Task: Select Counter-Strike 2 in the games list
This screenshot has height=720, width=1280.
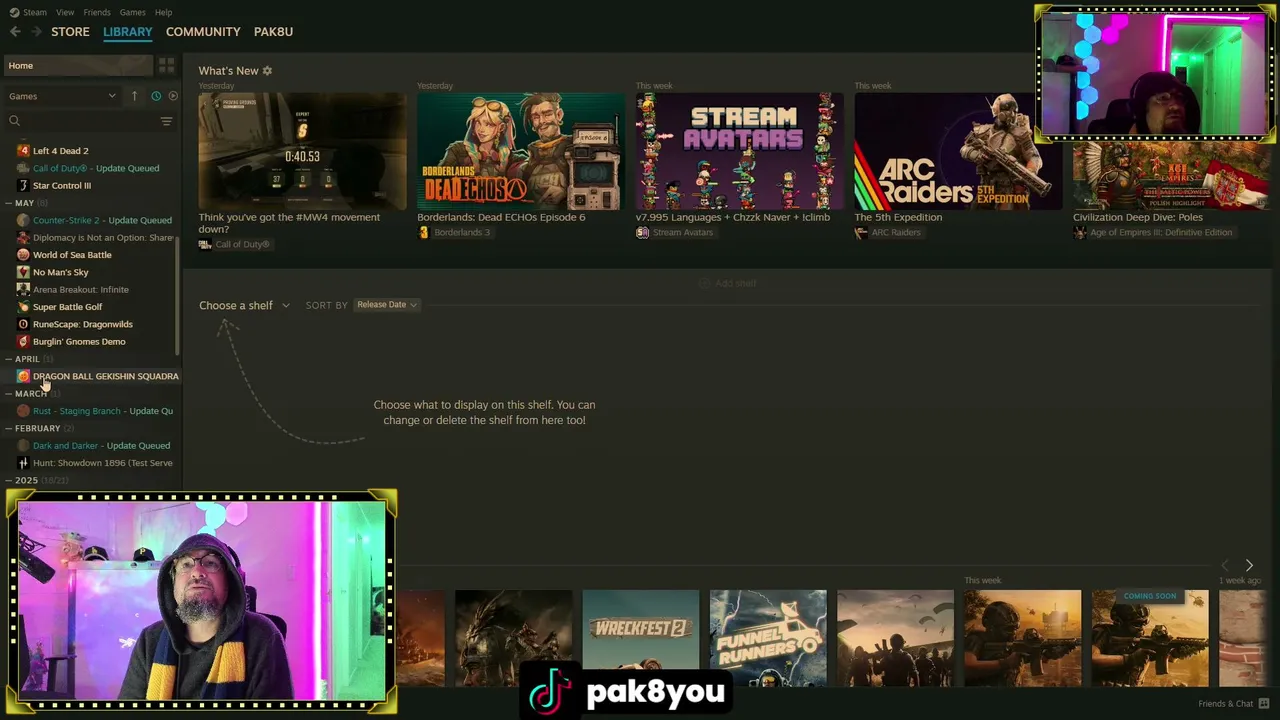Action: point(90,220)
